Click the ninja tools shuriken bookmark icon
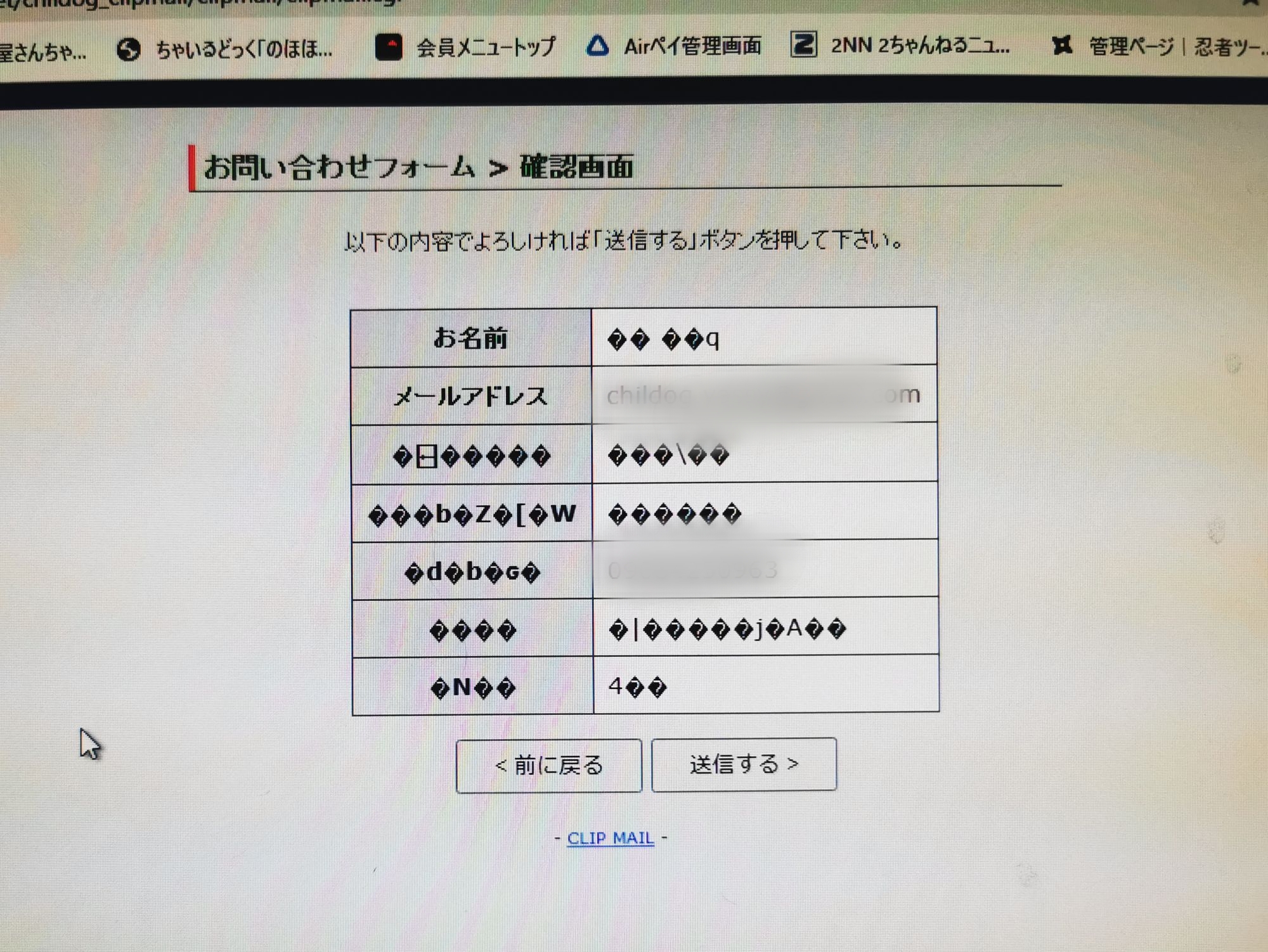The height and width of the screenshot is (952, 1268). 1062,45
